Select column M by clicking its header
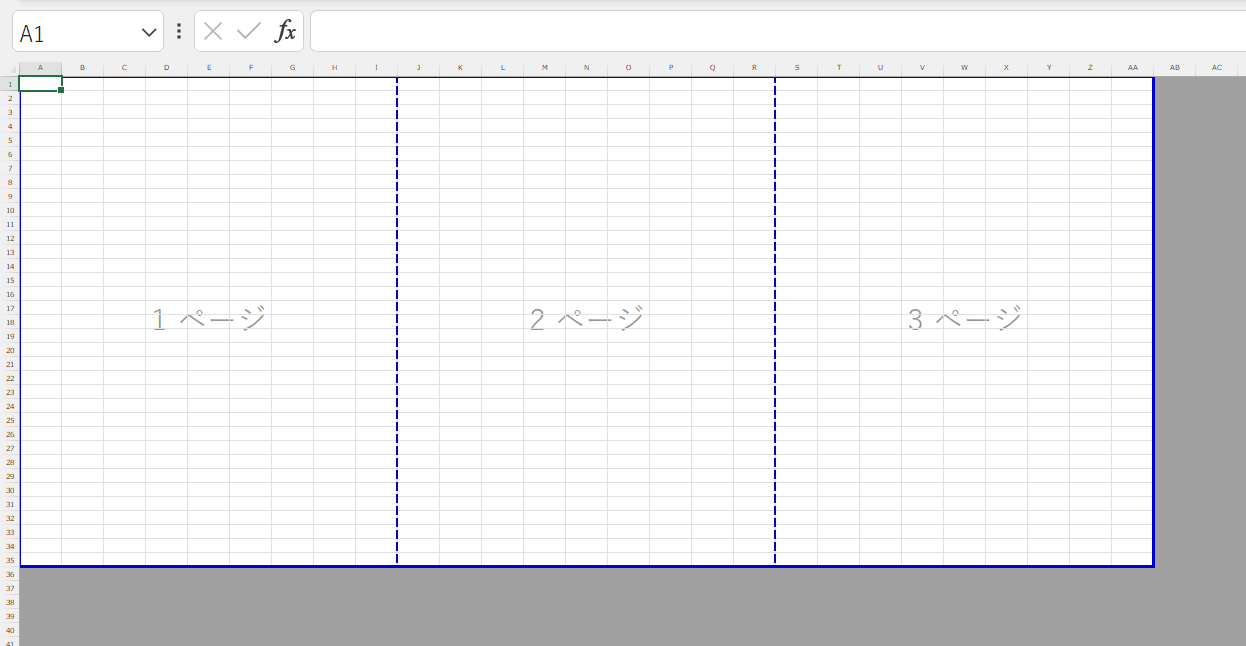1246x646 pixels. 544,68
